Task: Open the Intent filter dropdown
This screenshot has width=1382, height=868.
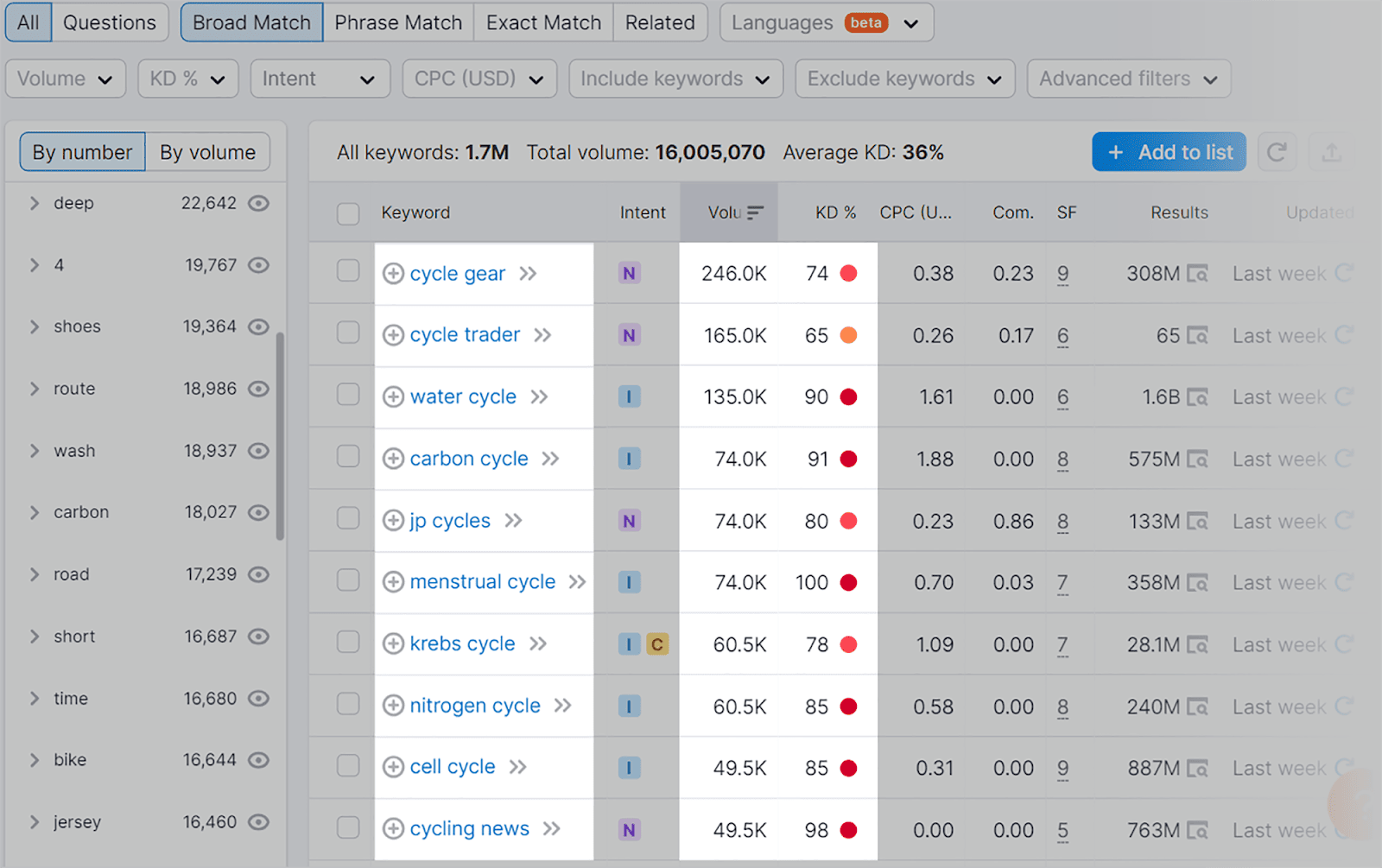Action: (x=320, y=79)
